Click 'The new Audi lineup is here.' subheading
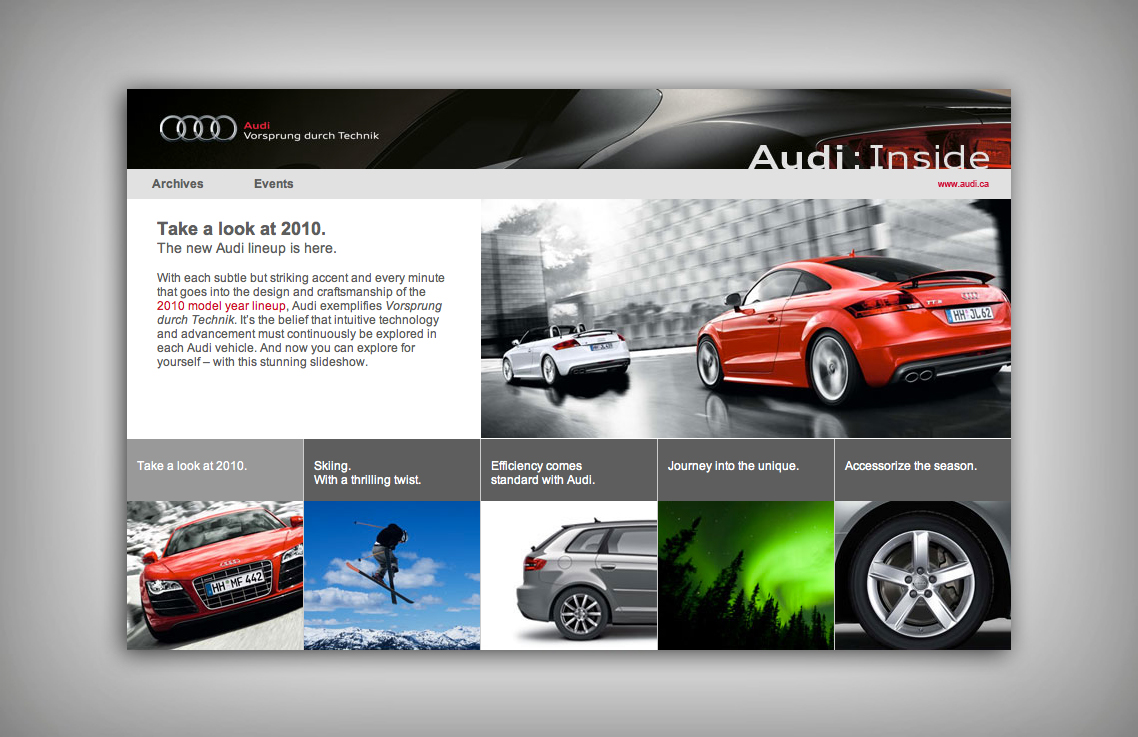The width and height of the screenshot is (1138, 737). tap(247, 248)
